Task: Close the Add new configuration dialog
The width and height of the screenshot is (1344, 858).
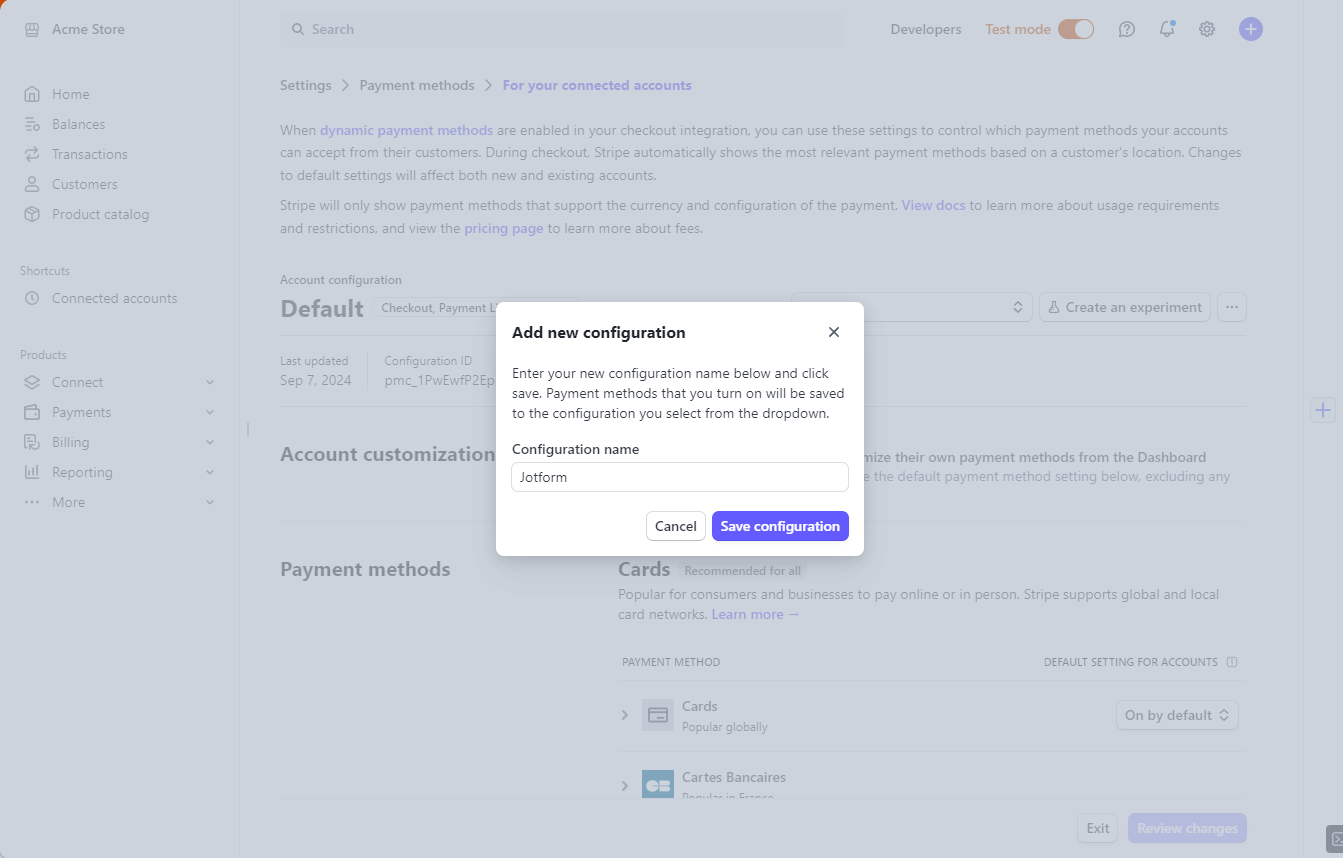Action: [x=834, y=332]
